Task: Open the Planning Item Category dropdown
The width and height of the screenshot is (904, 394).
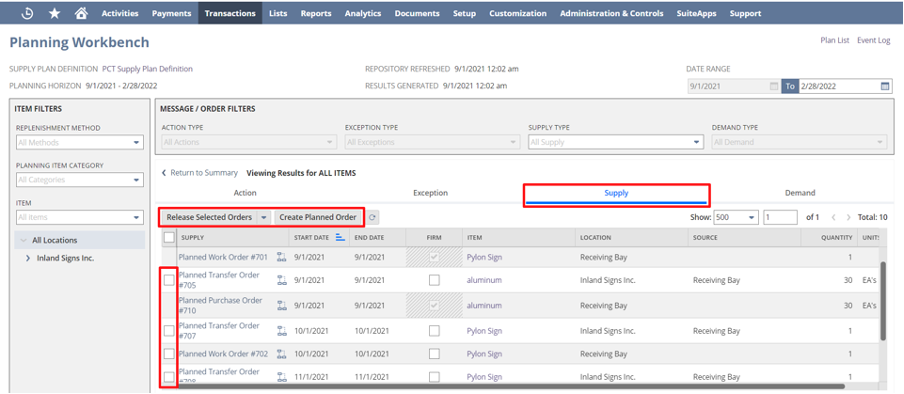Action: point(80,180)
